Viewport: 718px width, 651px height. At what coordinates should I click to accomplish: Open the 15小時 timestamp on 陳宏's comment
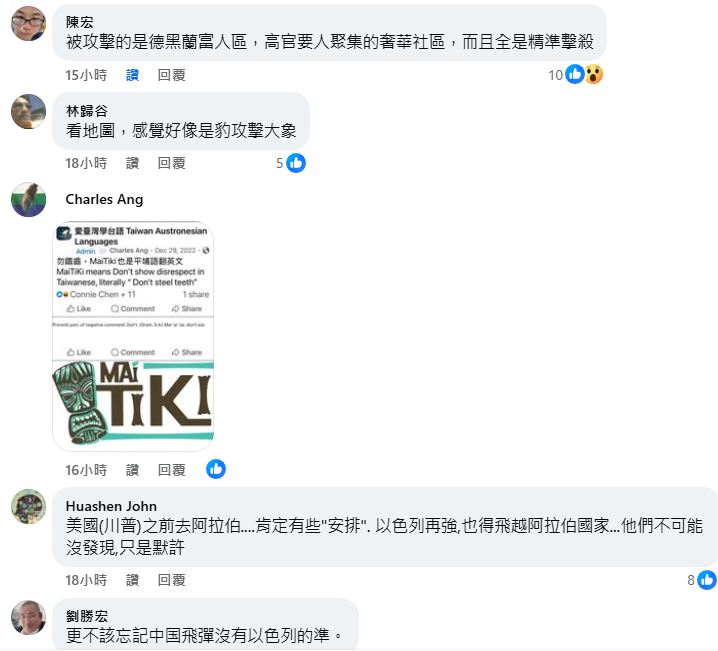coord(86,75)
